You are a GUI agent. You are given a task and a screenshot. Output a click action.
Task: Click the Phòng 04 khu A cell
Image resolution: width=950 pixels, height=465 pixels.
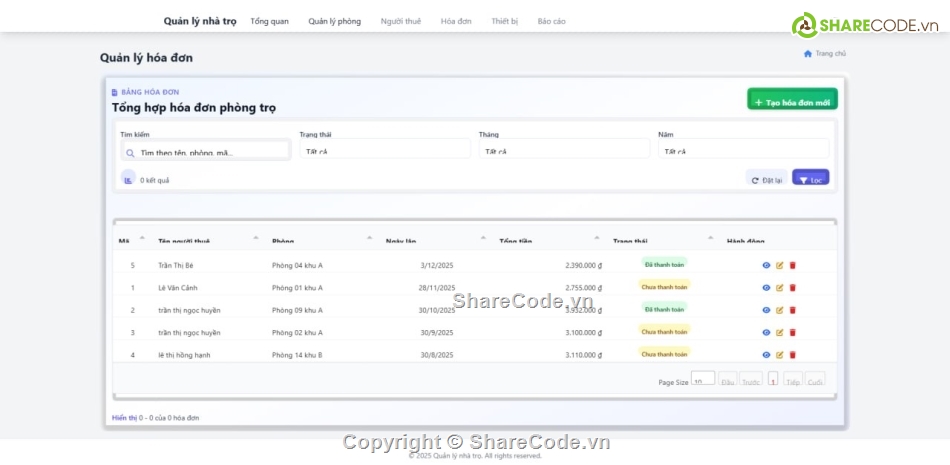pyautogui.click(x=297, y=266)
